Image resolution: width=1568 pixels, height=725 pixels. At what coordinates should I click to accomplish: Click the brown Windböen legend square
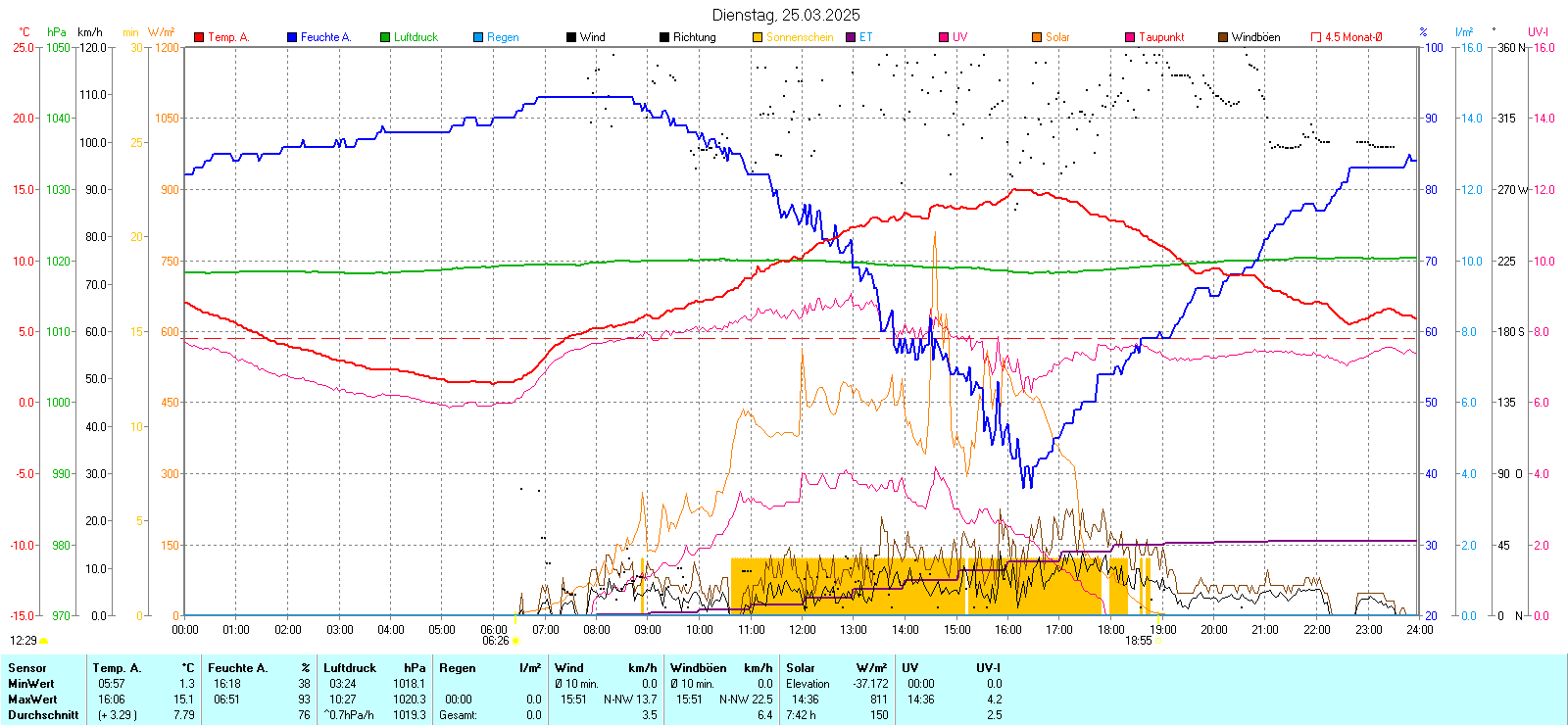click(1223, 37)
